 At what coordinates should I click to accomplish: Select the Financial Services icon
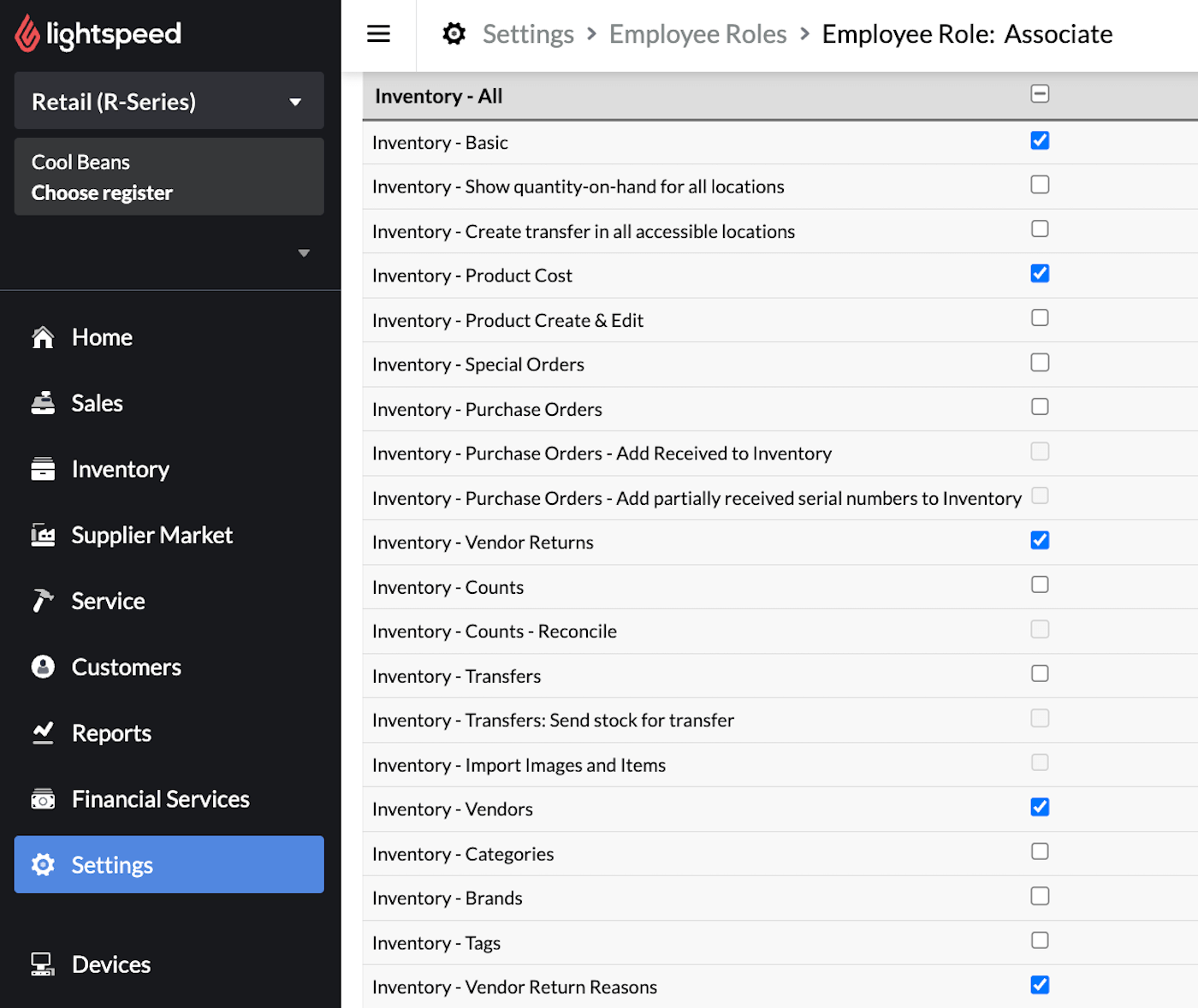tap(43, 798)
